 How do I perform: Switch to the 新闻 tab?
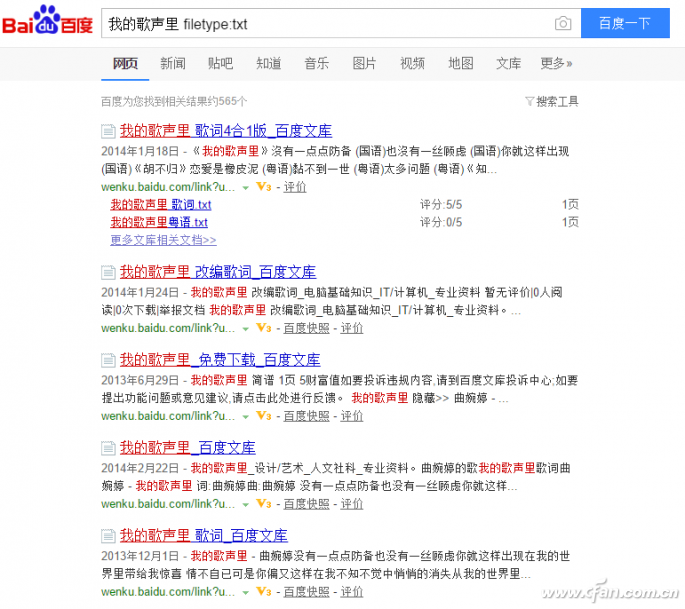[x=173, y=64]
